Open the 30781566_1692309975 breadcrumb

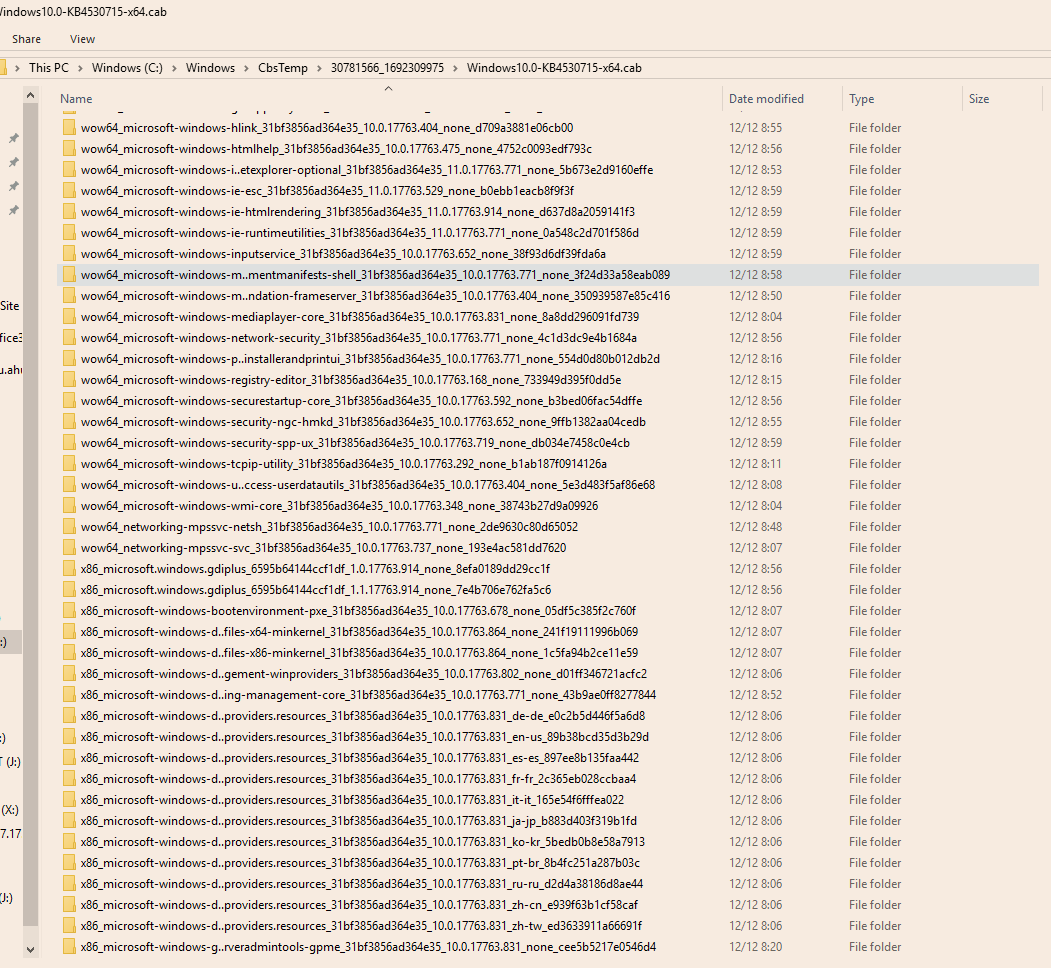tap(387, 68)
